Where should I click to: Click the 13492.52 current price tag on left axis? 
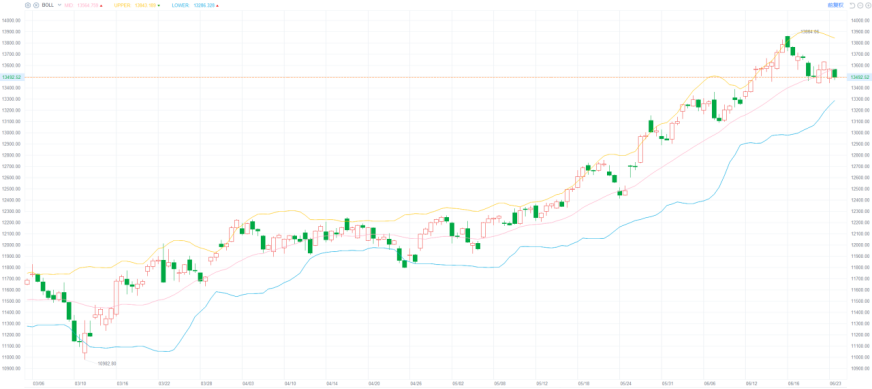[x=11, y=77]
